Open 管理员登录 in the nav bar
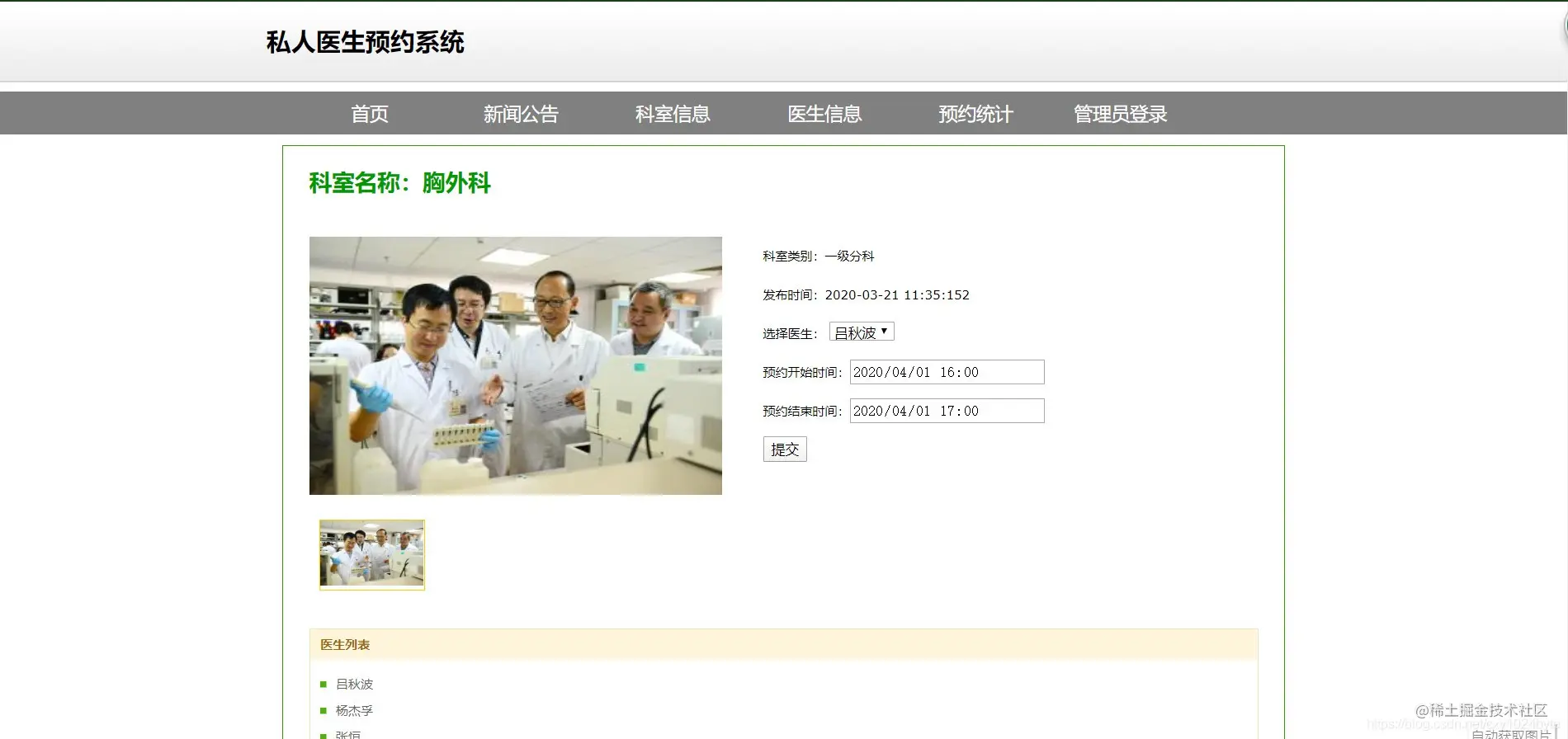This screenshot has width=1568, height=739. 1120,114
